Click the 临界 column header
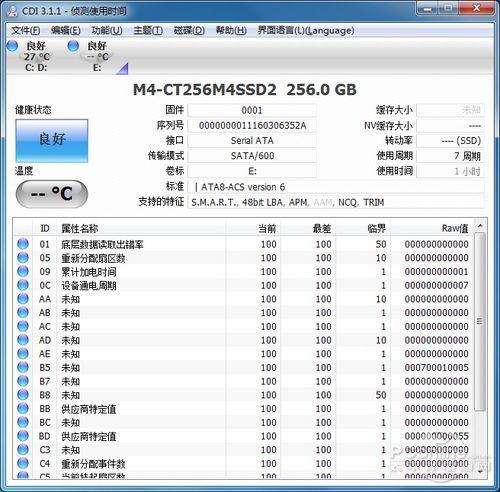500x492 pixels. coord(363,229)
